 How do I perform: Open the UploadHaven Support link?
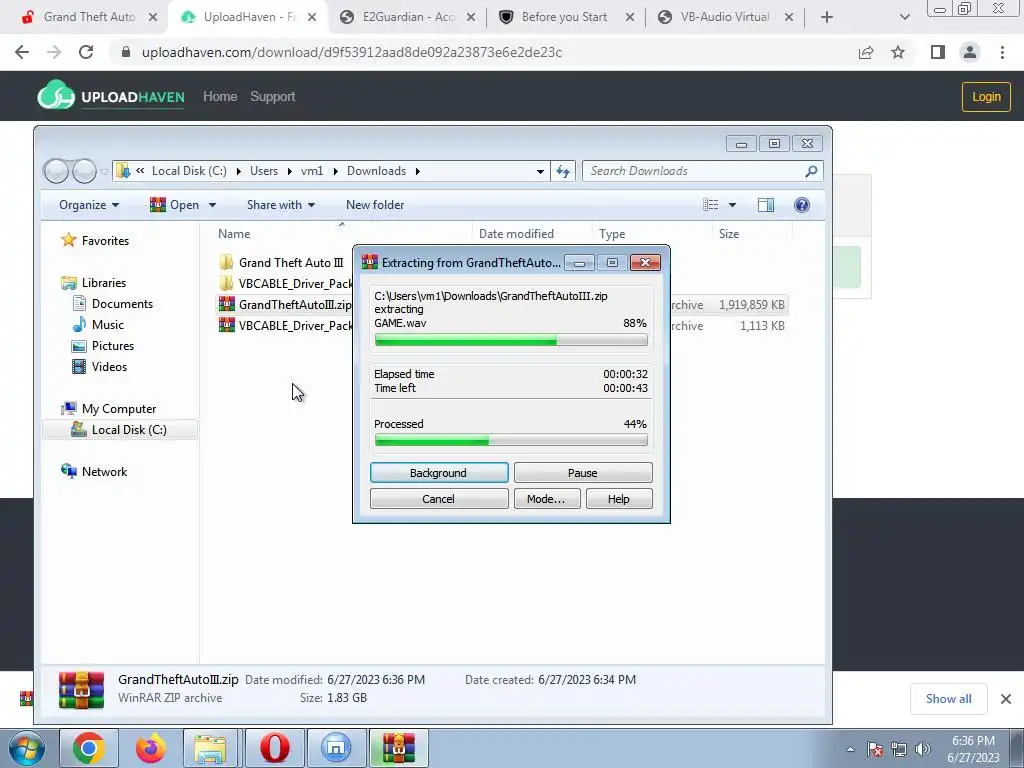click(272, 97)
